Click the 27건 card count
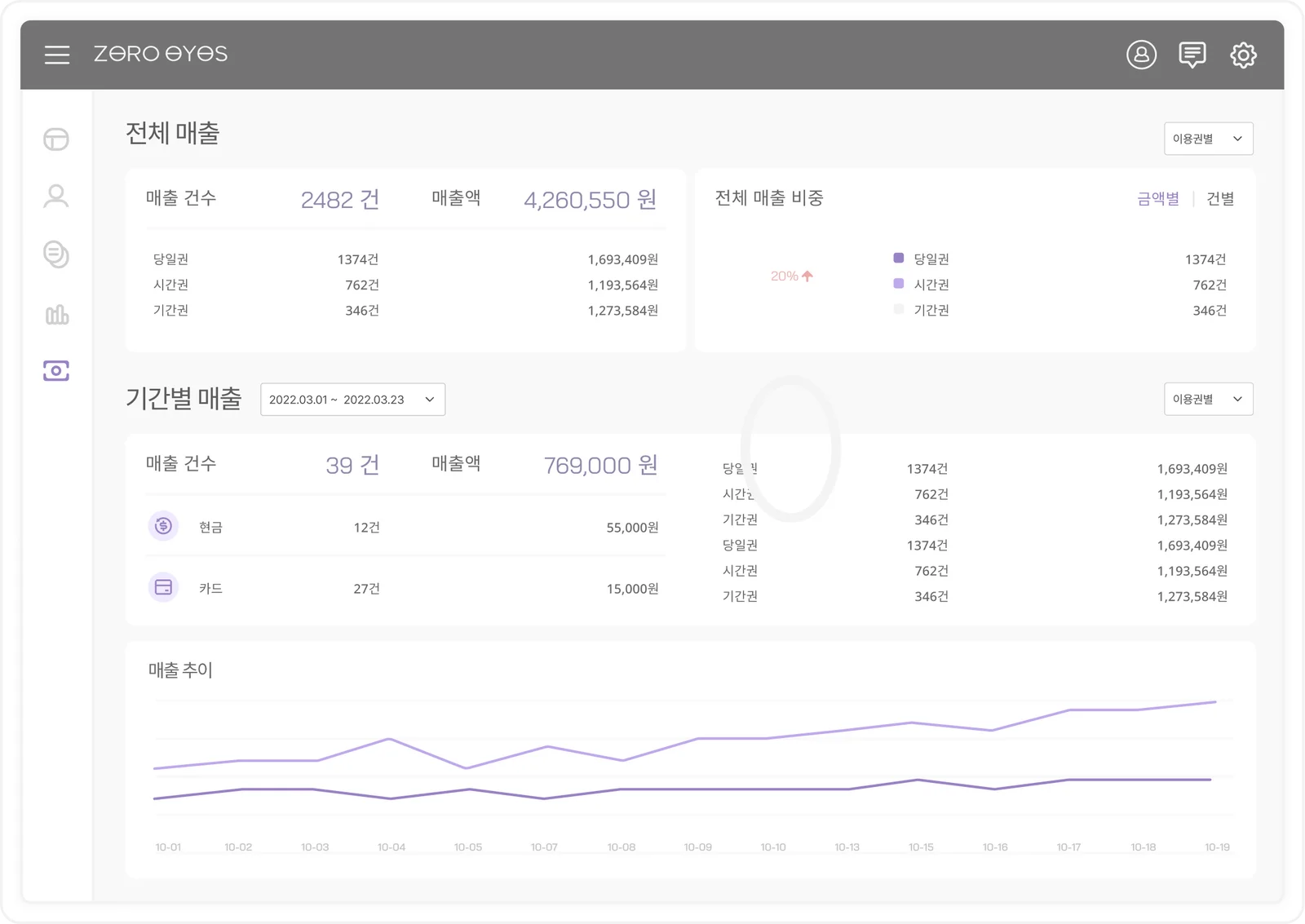The height and width of the screenshot is (924, 1305). coord(366,589)
